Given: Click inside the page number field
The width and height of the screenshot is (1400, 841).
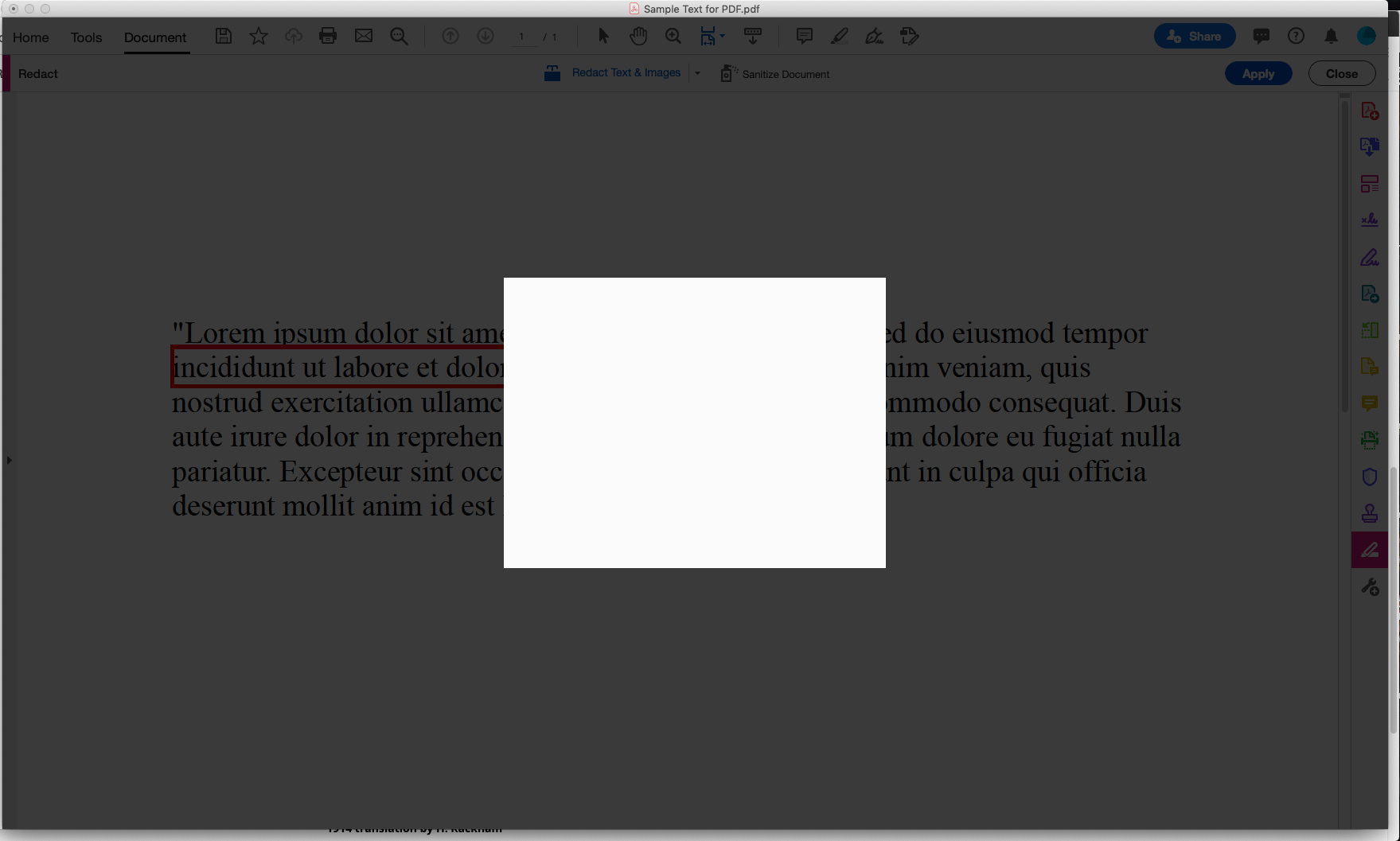Looking at the screenshot, I should (x=523, y=36).
